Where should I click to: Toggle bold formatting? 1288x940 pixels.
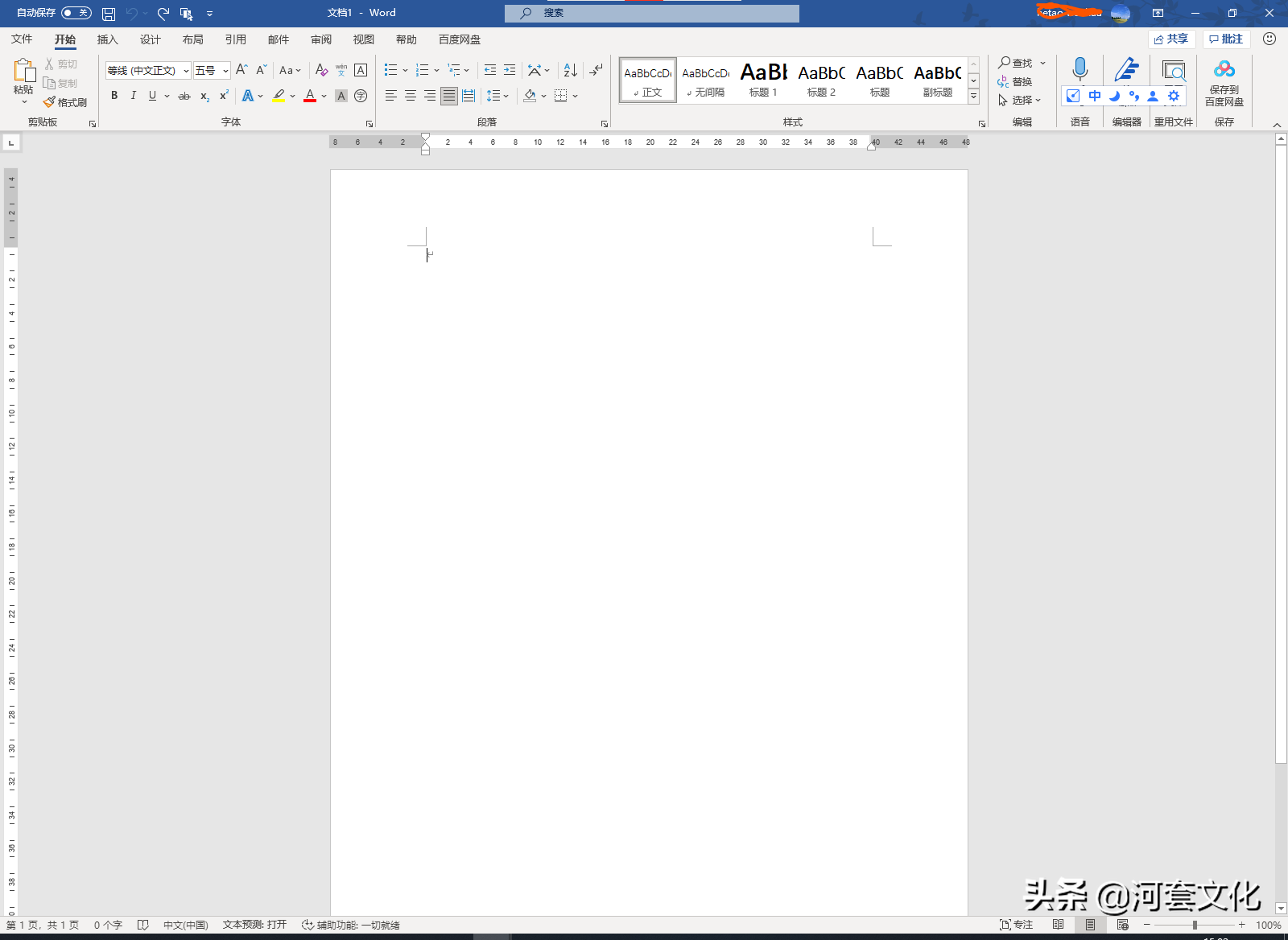point(114,96)
